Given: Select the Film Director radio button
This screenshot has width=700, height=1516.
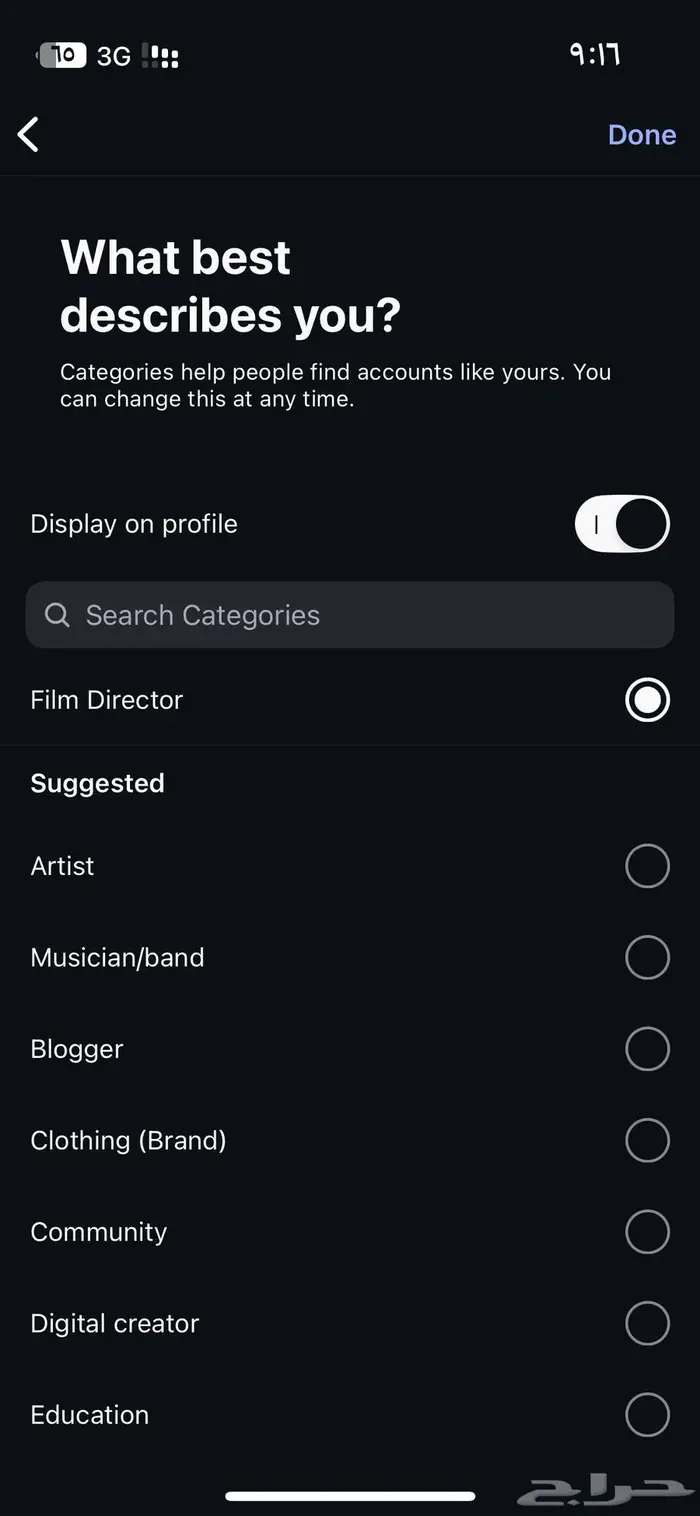Looking at the screenshot, I should tap(647, 700).
